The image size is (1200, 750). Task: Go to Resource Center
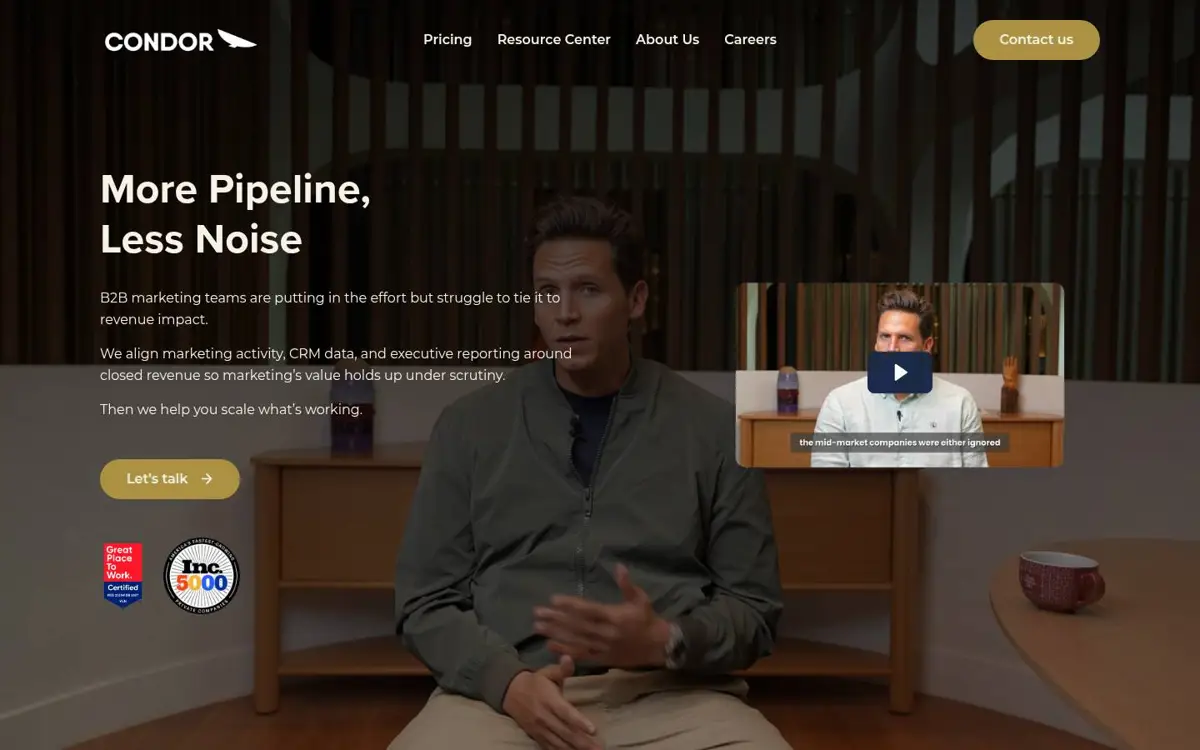(554, 40)
